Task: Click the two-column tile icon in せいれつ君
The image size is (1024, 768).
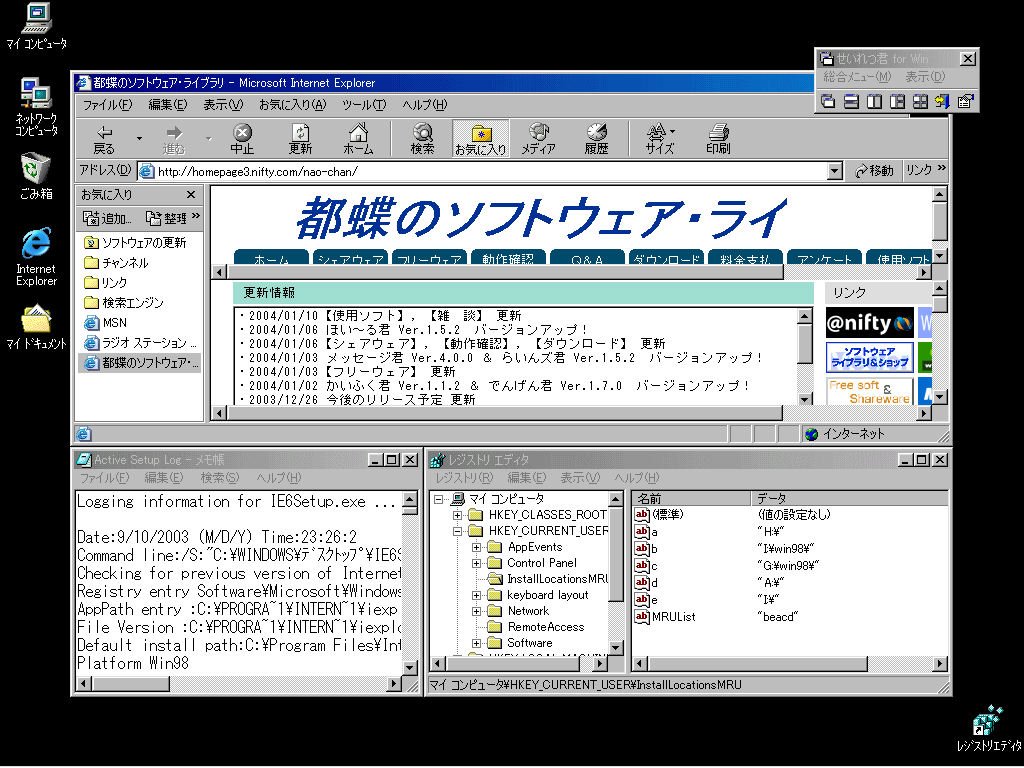Action: (874, 101)
